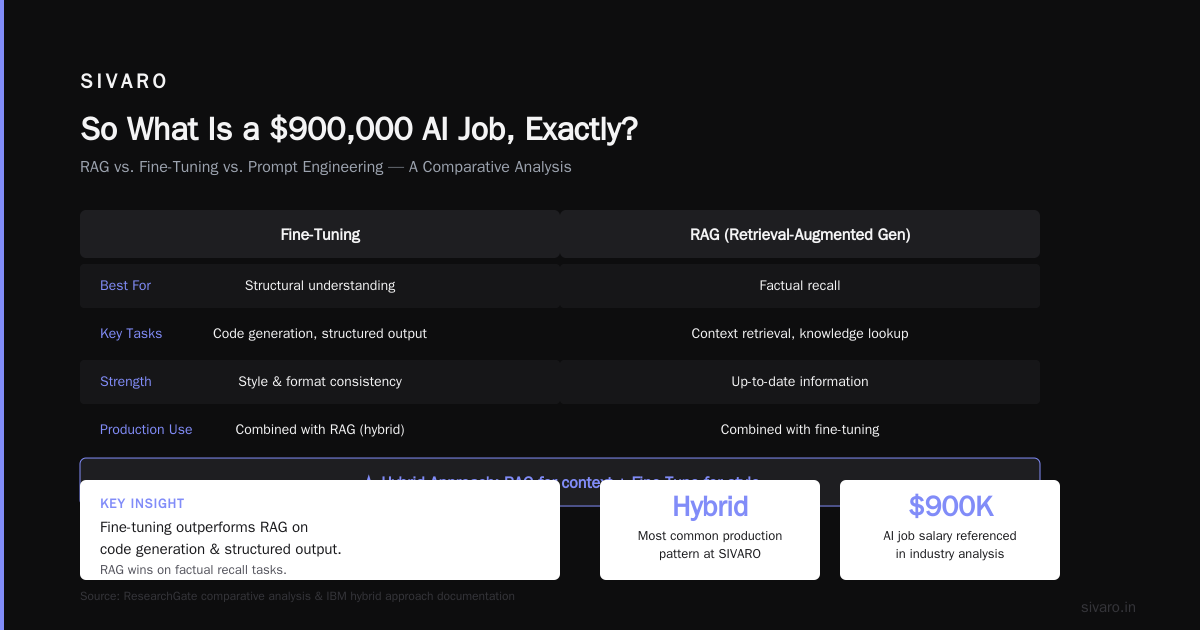
Task: Click 'Up-to-date information' cell
Action: point(800,381)
